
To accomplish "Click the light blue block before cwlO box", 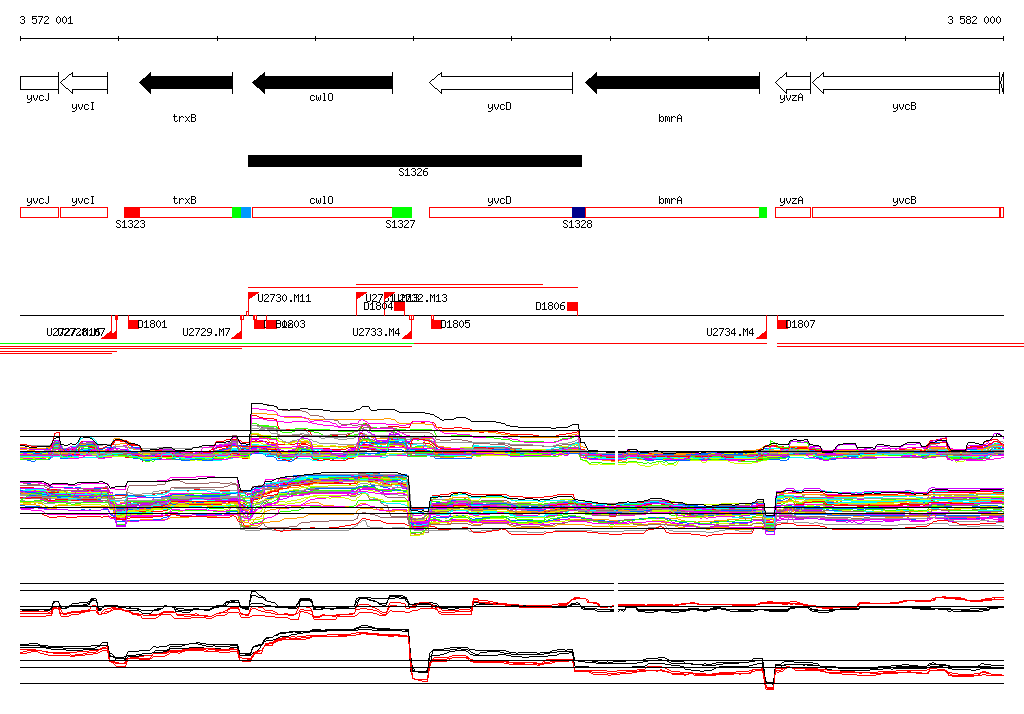I will [x=246, y=212].
